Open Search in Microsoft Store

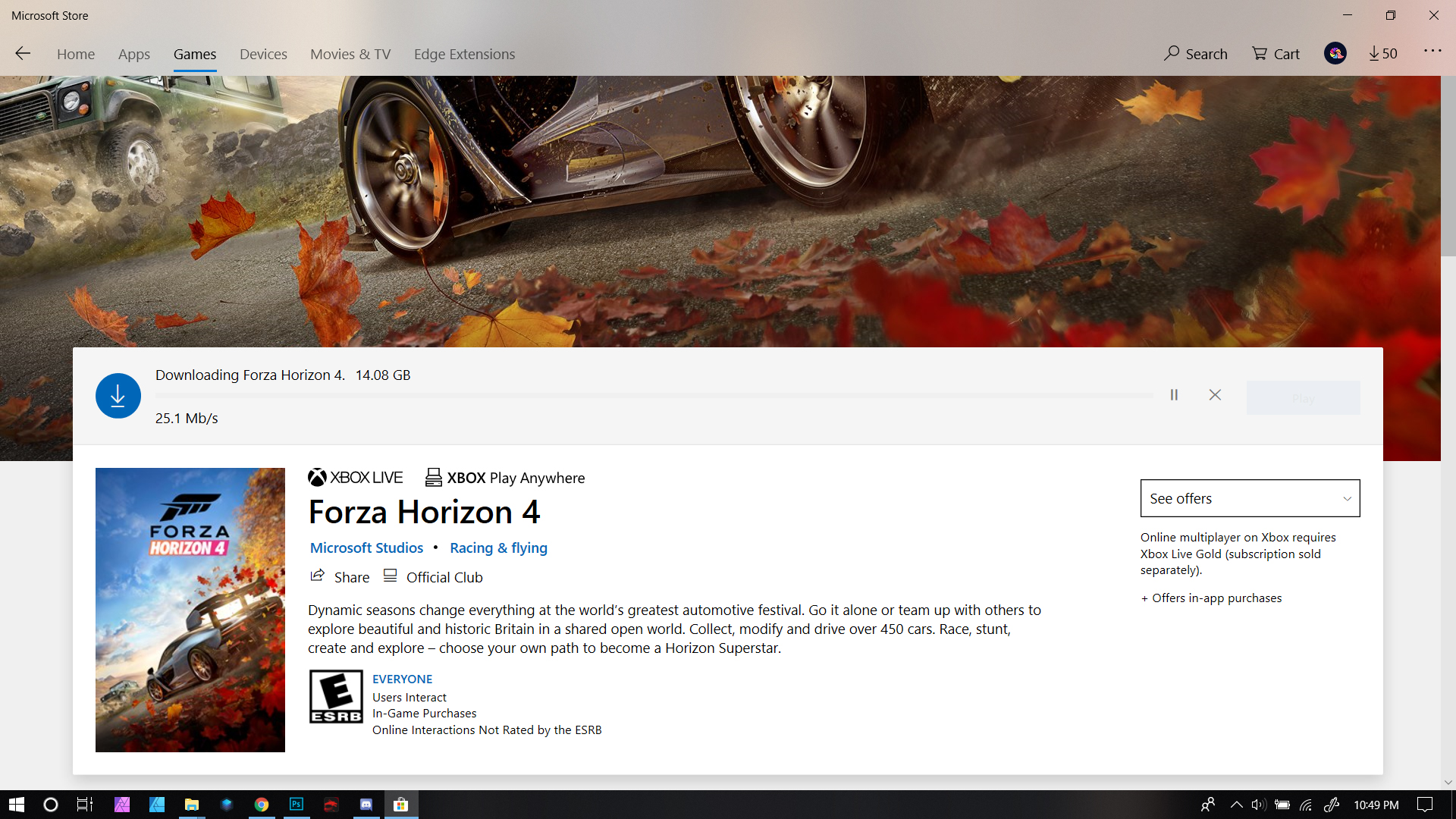click(1196, 54)
